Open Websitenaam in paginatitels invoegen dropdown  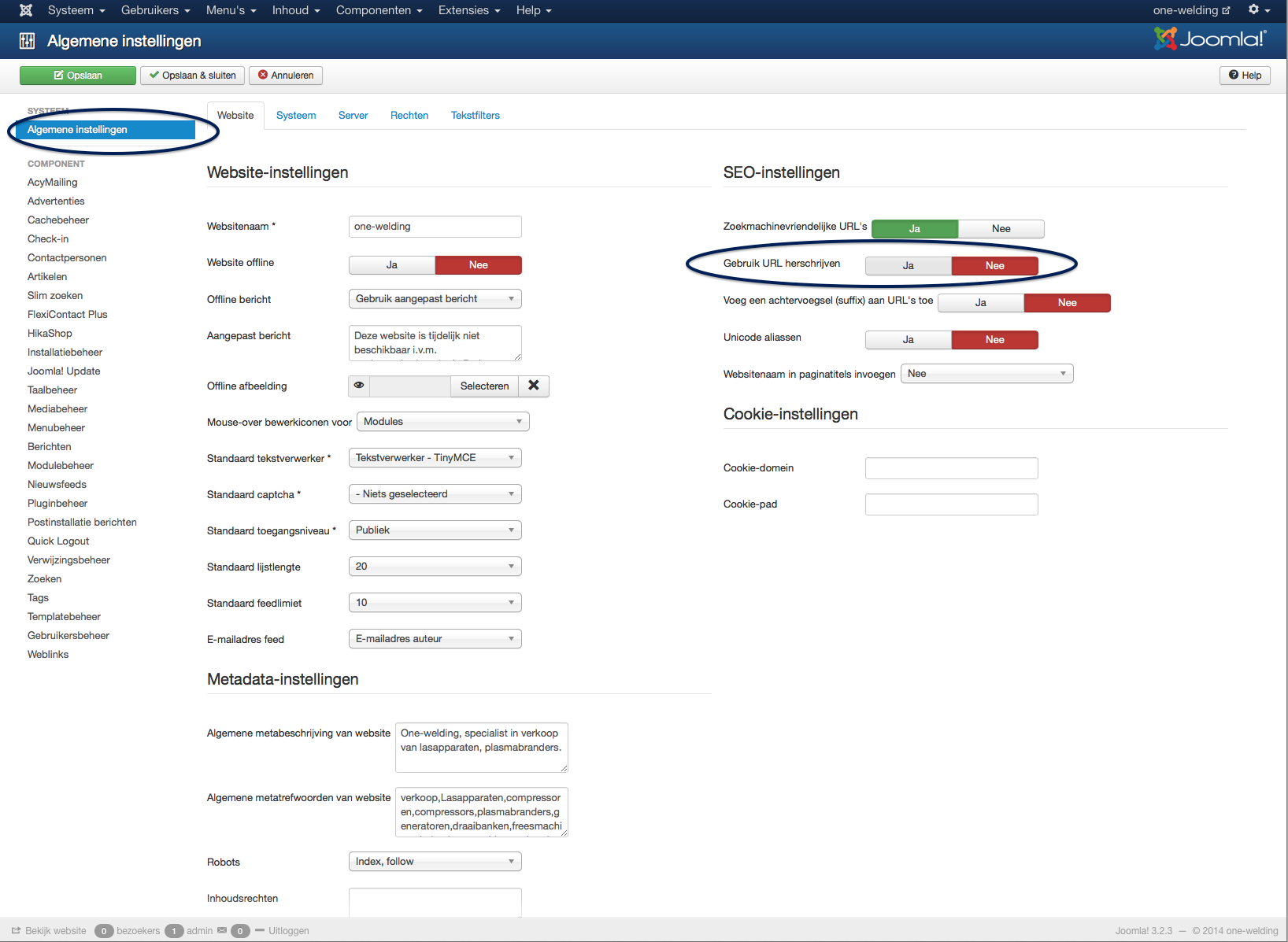coord(986,374)
